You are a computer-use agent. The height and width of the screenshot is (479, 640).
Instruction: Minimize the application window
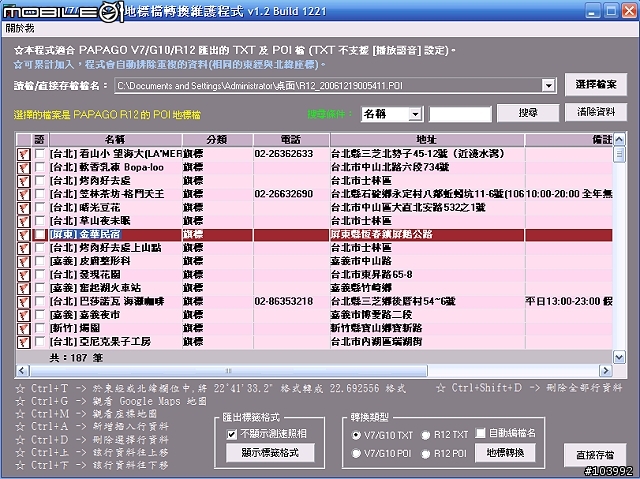click(x=593, y=10)
